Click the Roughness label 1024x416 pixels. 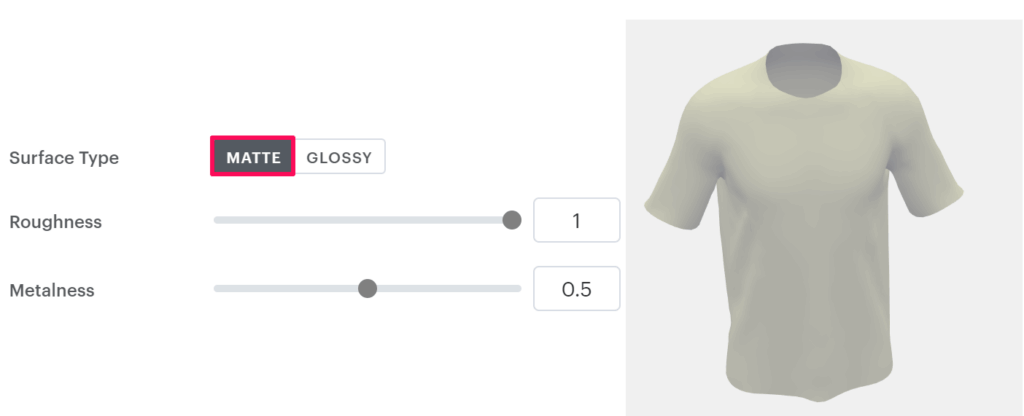(x=56, y=221)
